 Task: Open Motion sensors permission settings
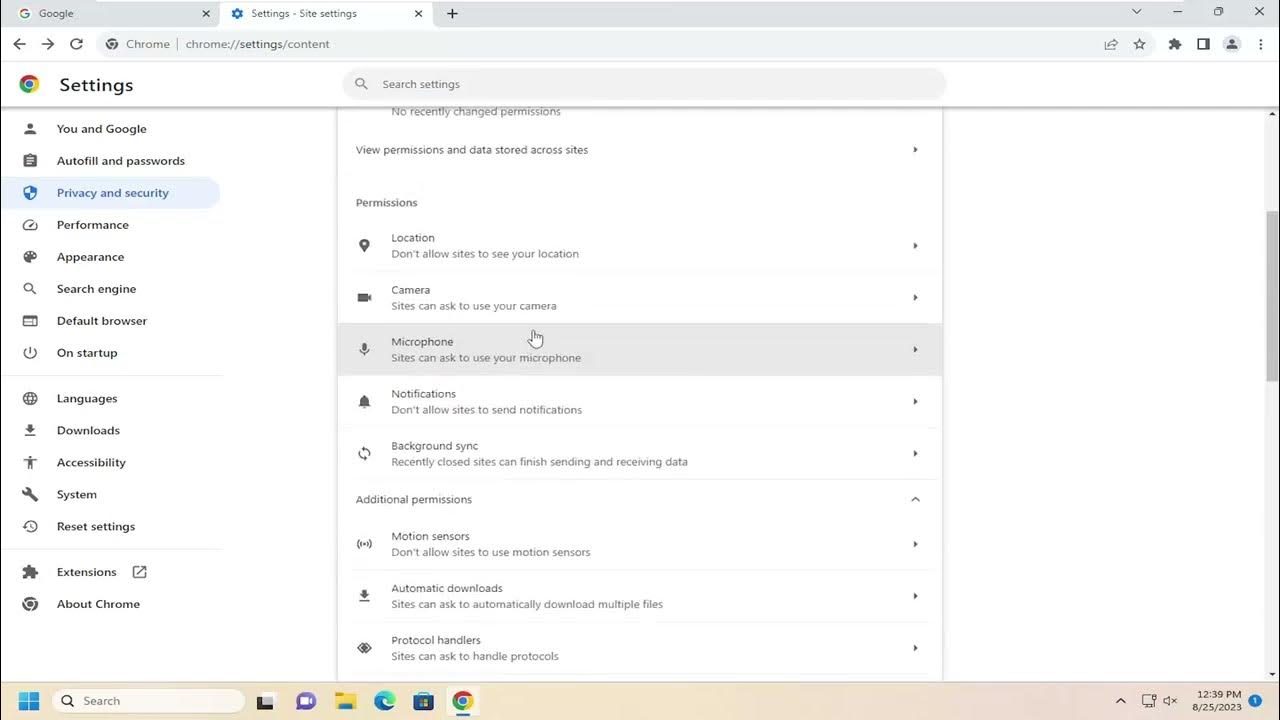(x=640, y=544)
